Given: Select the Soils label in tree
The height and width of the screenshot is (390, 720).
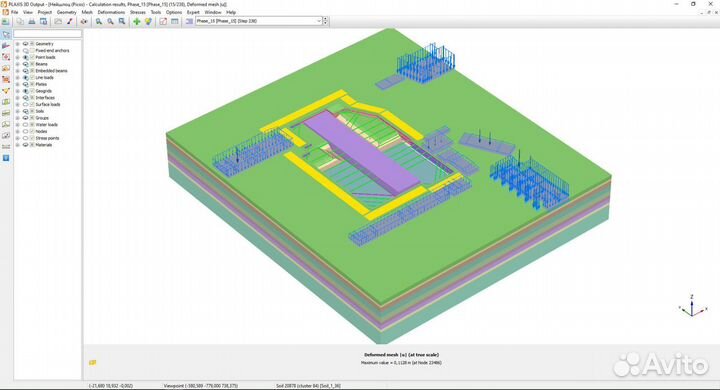Looking at the screenshot, I should tap(40, 111).
